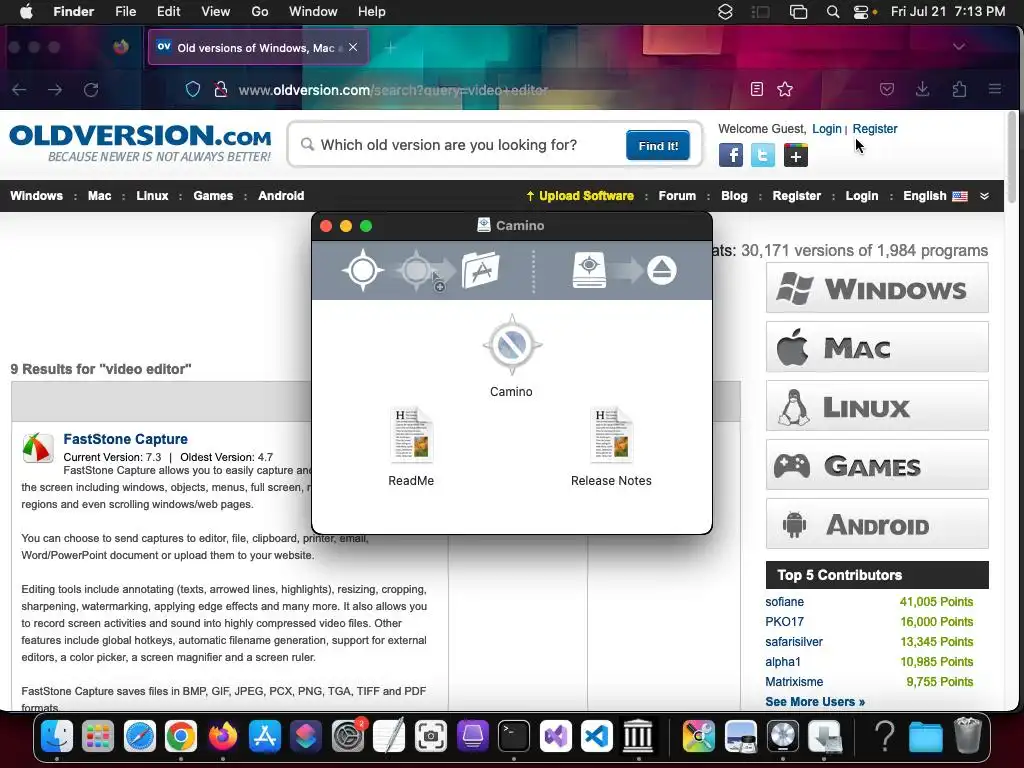This screenshot has height=768, width=1024.
Task: Reload the current page in Firefox
Action: pos(91,89)
